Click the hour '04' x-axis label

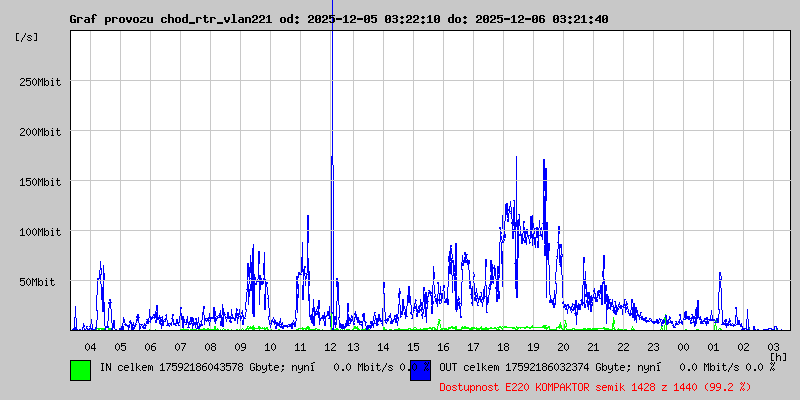(90, 347)
